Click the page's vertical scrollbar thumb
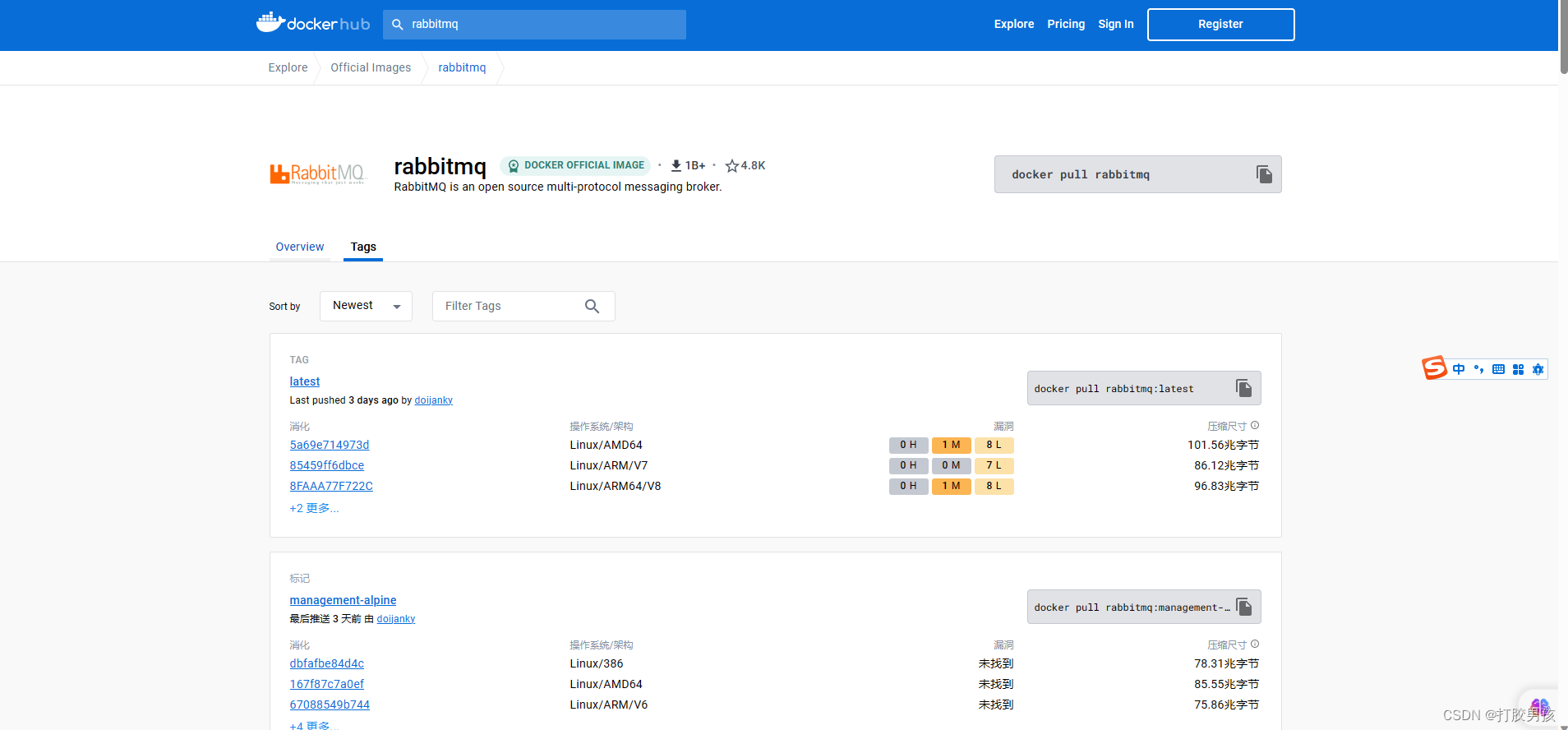This screenshot has width=1568, height=730. pyautogui.click(x=1563, y=37)
